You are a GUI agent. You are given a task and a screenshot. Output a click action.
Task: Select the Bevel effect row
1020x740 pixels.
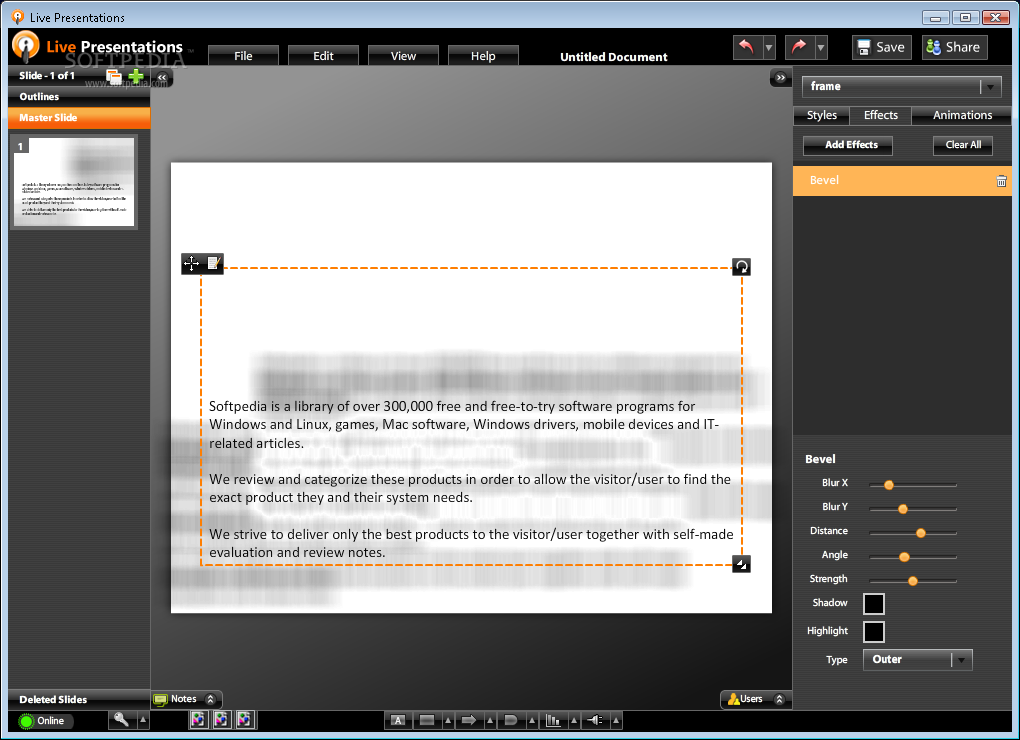(902, 181)
